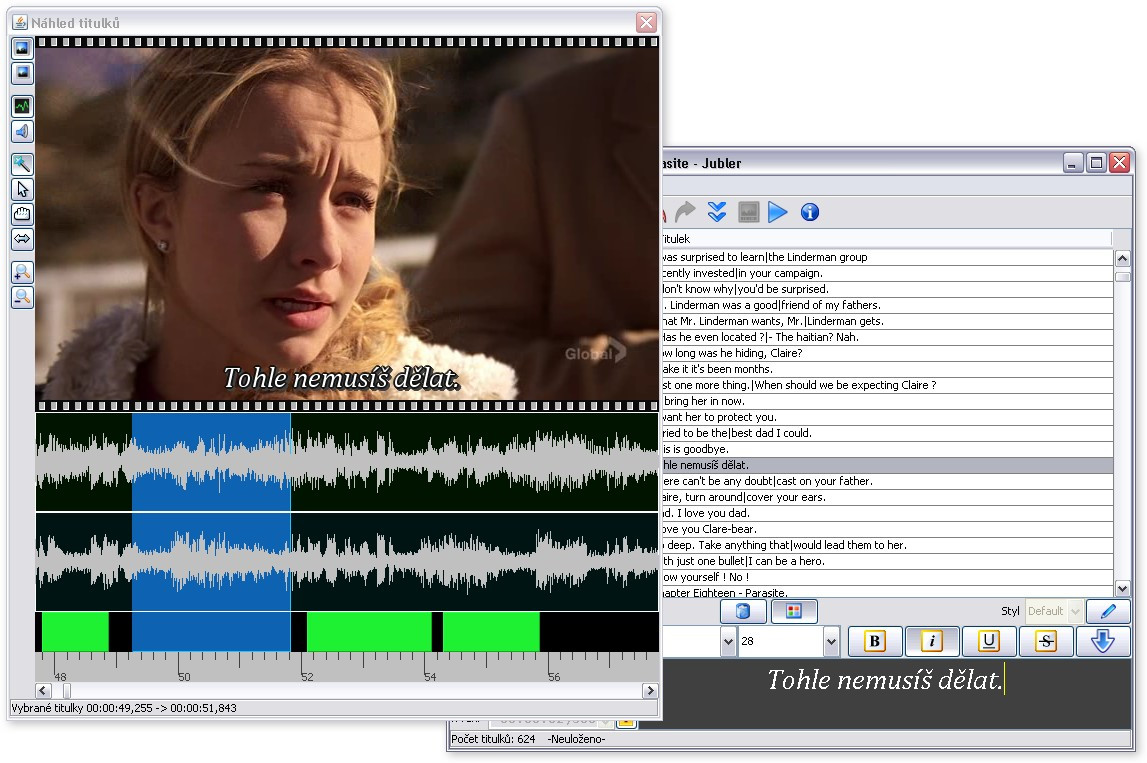
Task: Select the arrow pointer selection tool
Action: pyautogui.click(x=23, y=189)
